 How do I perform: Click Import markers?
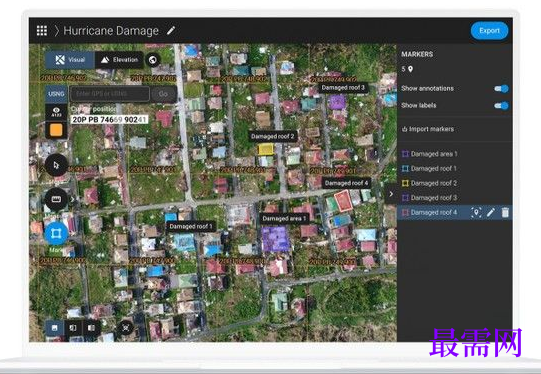428,129
